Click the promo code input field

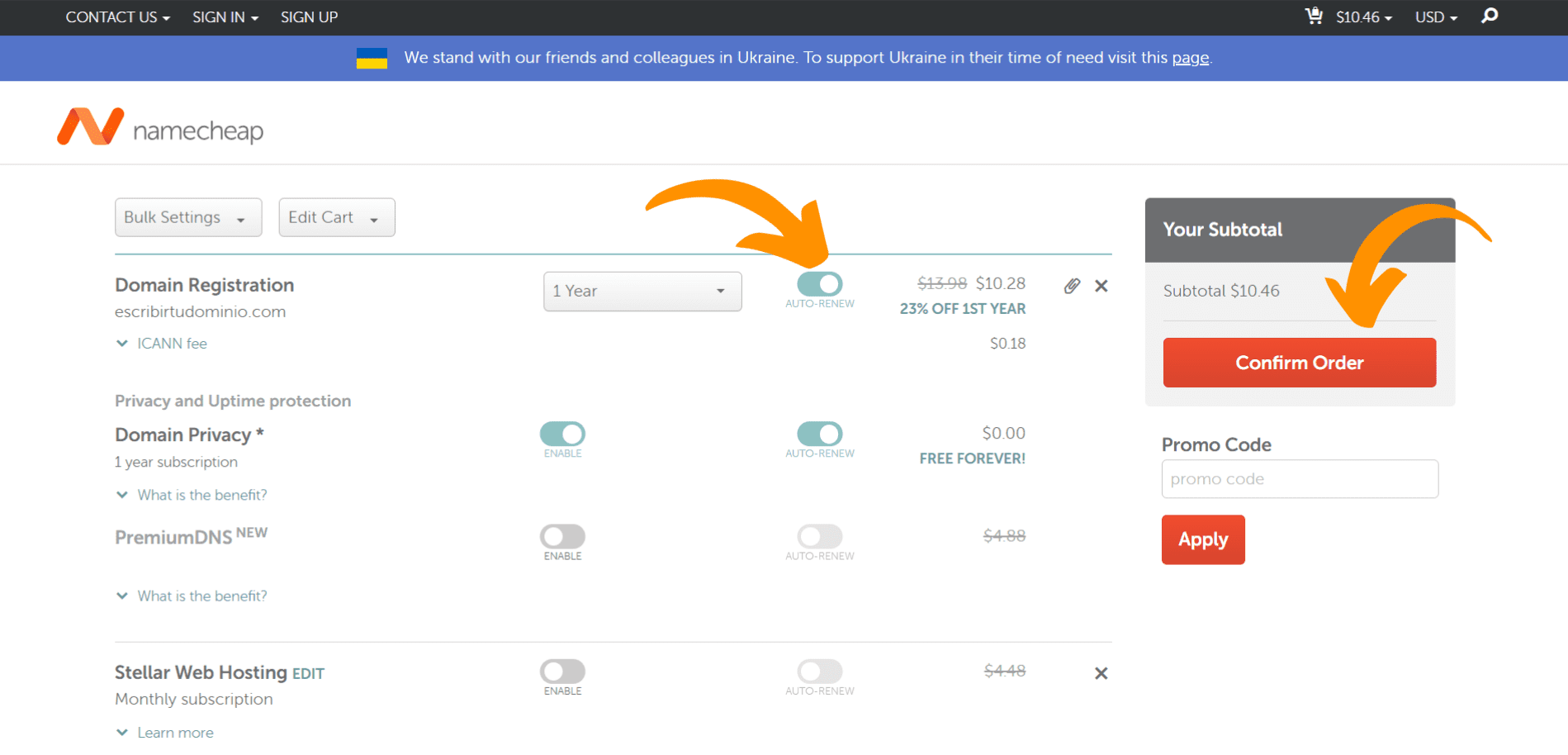1300,479
